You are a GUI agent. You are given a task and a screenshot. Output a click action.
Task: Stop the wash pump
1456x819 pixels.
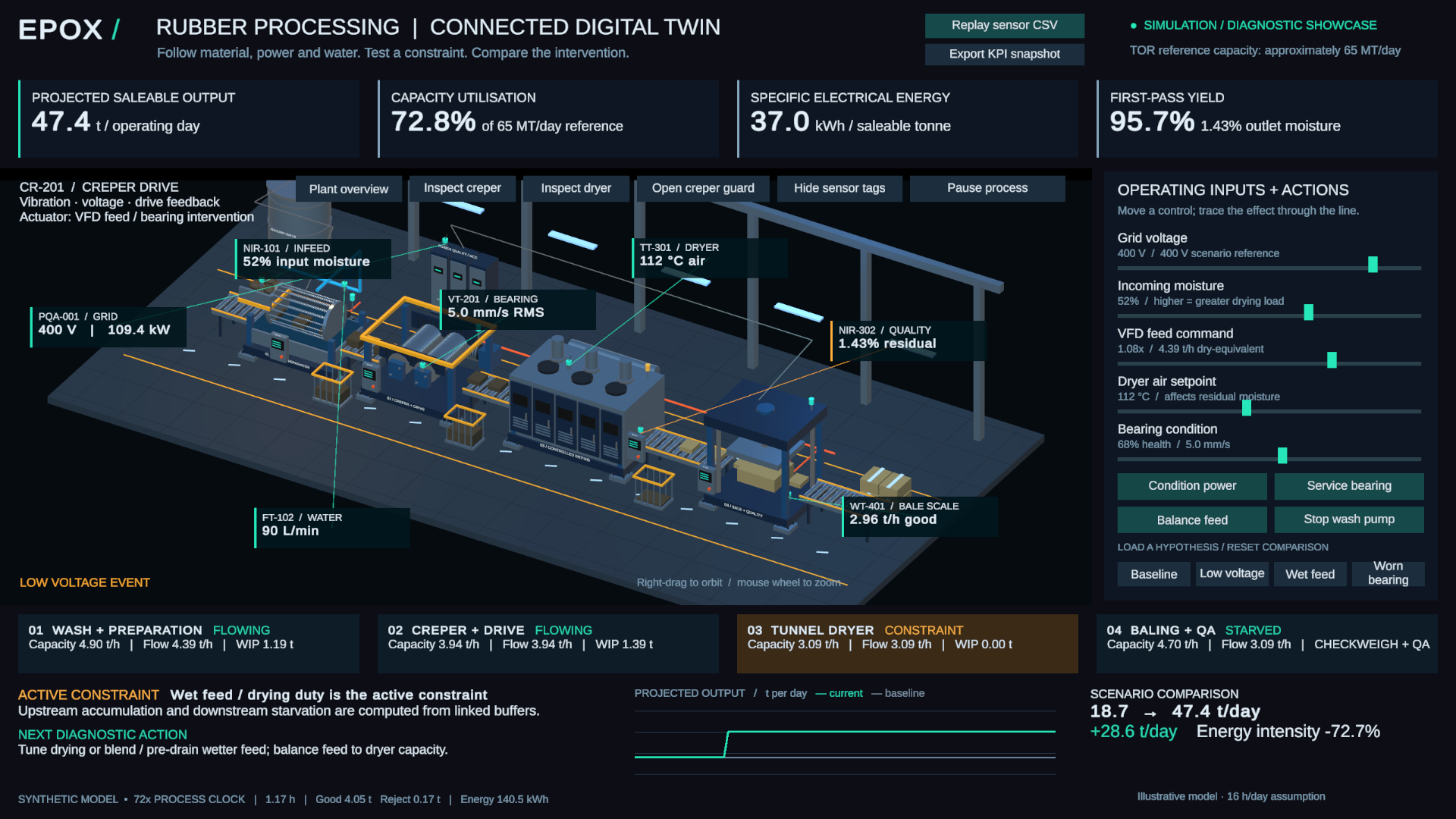1349,519
